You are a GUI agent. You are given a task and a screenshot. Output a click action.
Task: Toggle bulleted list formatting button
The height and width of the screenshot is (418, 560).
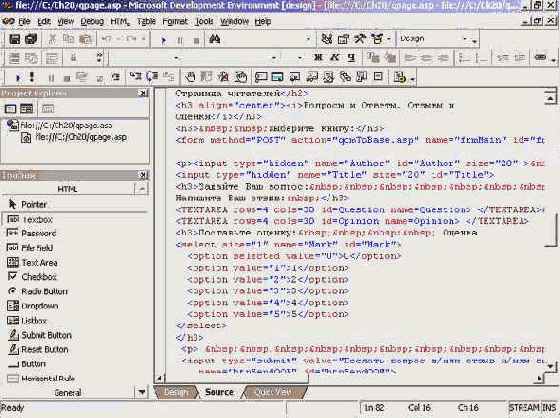(x=481, y=58)
